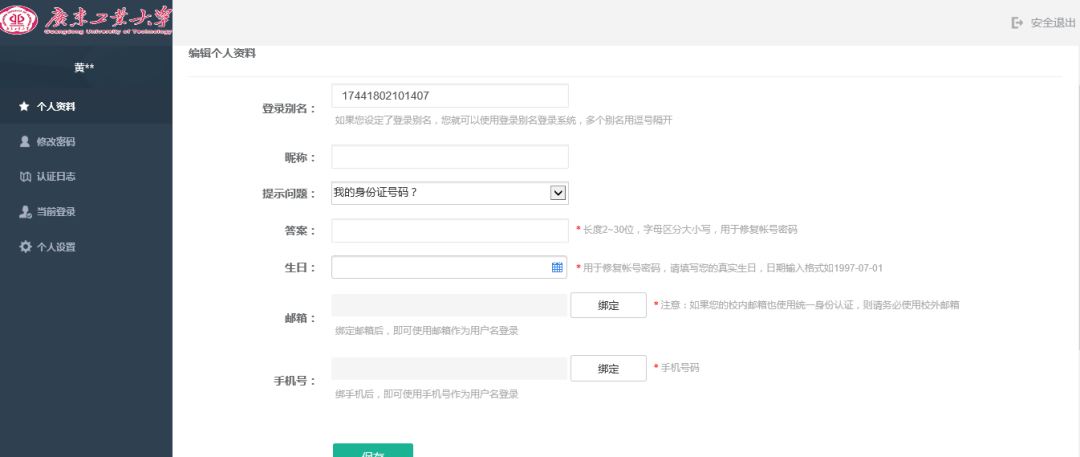The width and height of the screenshot is (1080, 457).
Task: Click the user icon beside 当前登录
Action: (x=25, y=212)
